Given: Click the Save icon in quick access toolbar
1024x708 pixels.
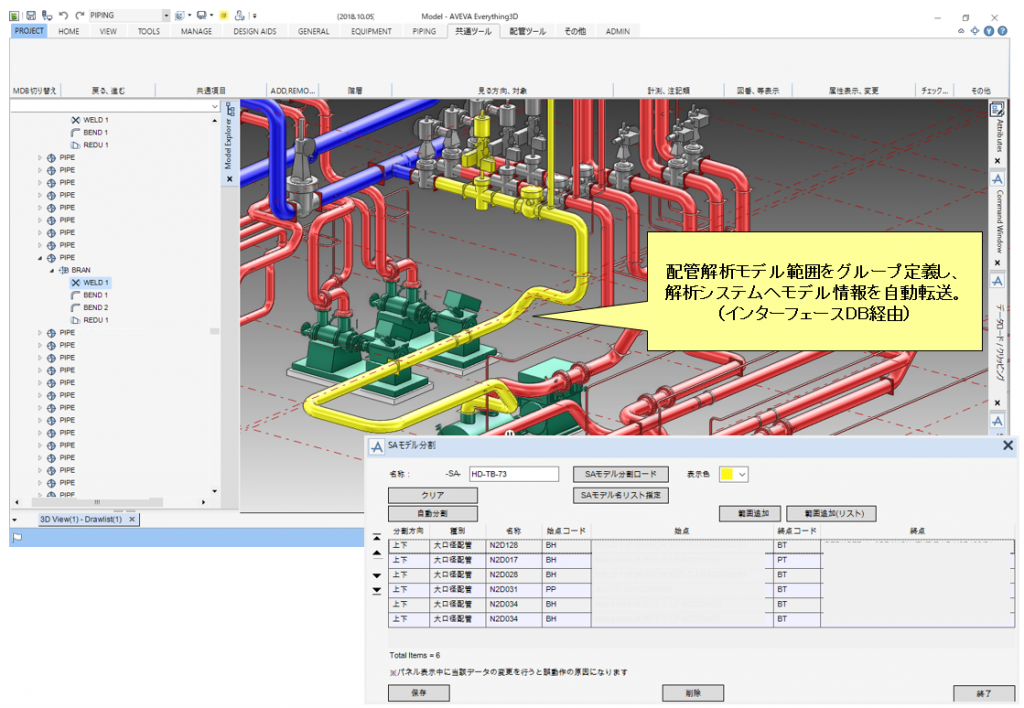Looking at the screenshot, I should [x=31, y=15].
